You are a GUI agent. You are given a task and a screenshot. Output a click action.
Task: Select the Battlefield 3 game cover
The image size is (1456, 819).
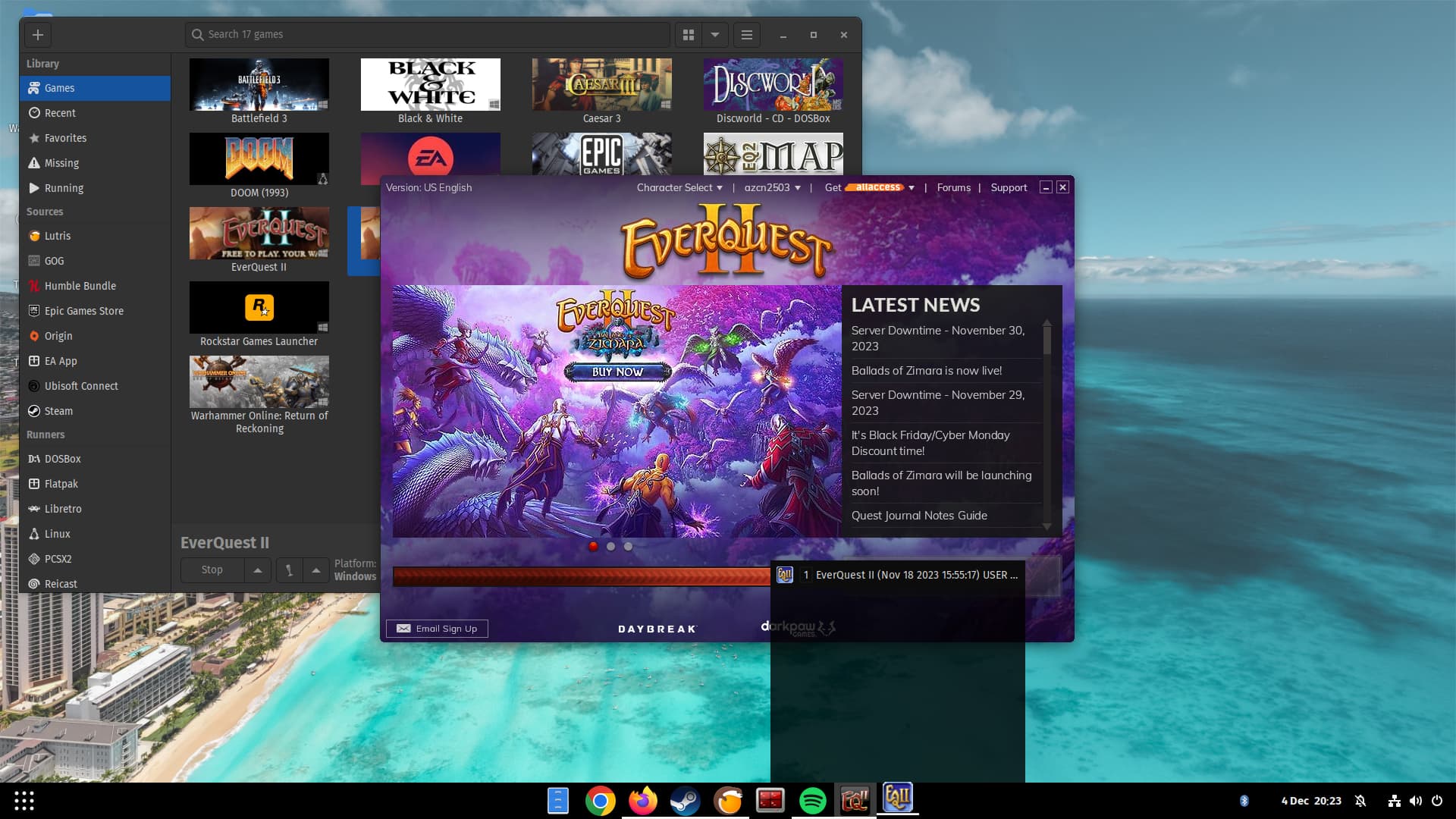point(259,84)
